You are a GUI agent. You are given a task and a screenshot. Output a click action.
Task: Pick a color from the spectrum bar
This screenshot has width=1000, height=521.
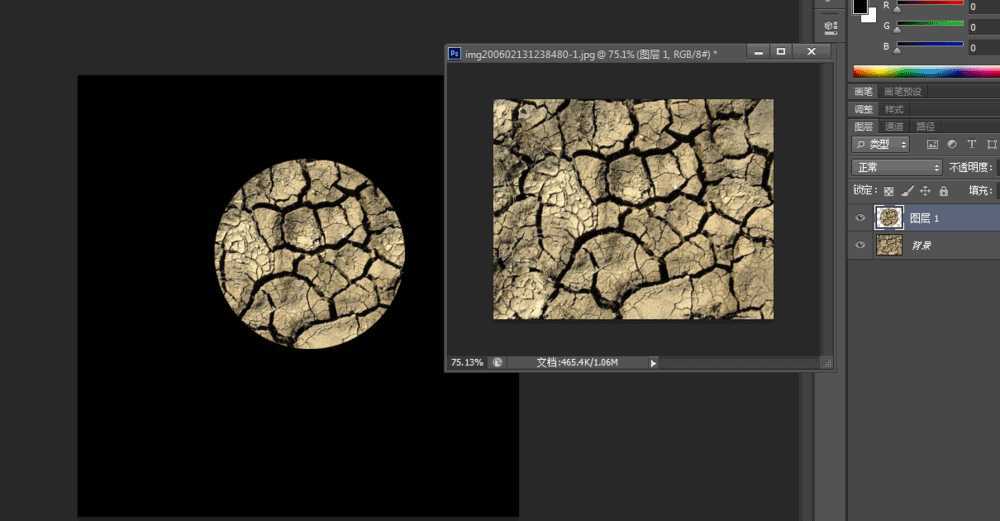pyautogui.click(x=925, y=71)
